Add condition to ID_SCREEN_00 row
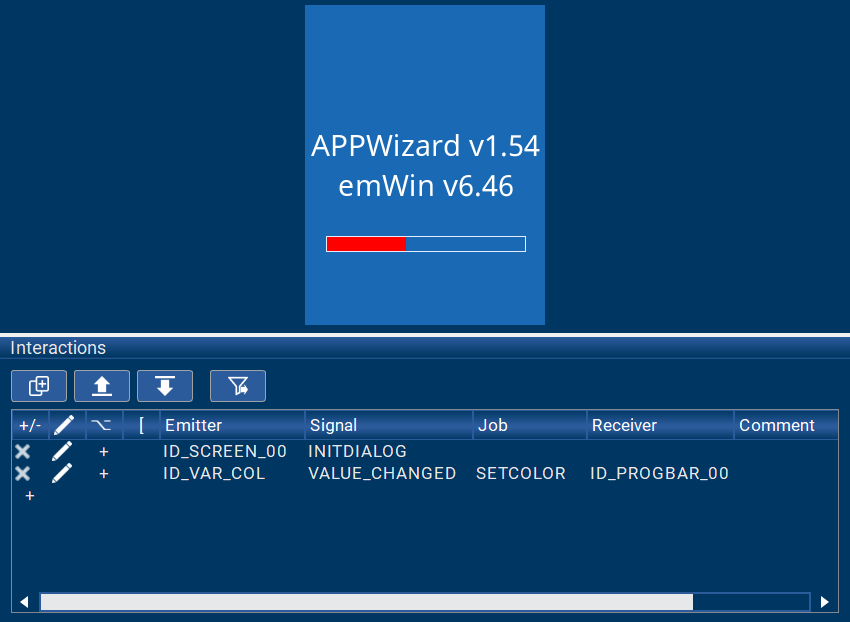This screenshot has width=850, height=622. tap(104, 452)
